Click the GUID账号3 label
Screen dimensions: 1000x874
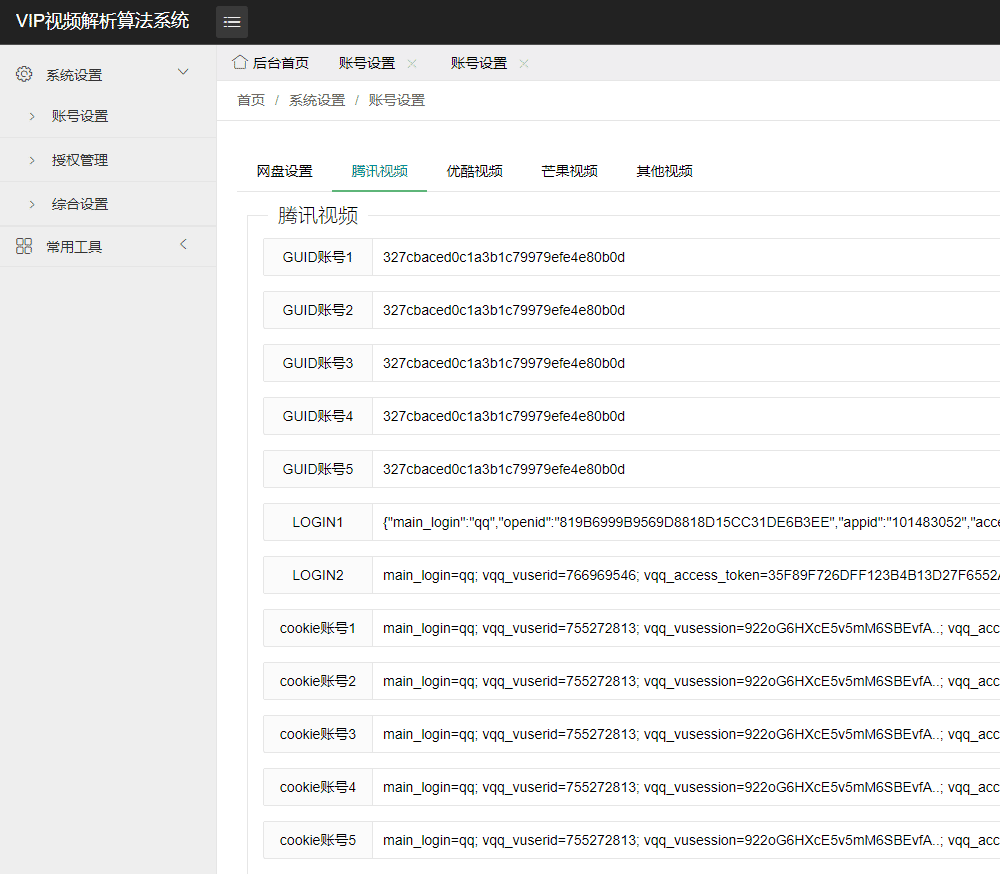pos(318,363)
